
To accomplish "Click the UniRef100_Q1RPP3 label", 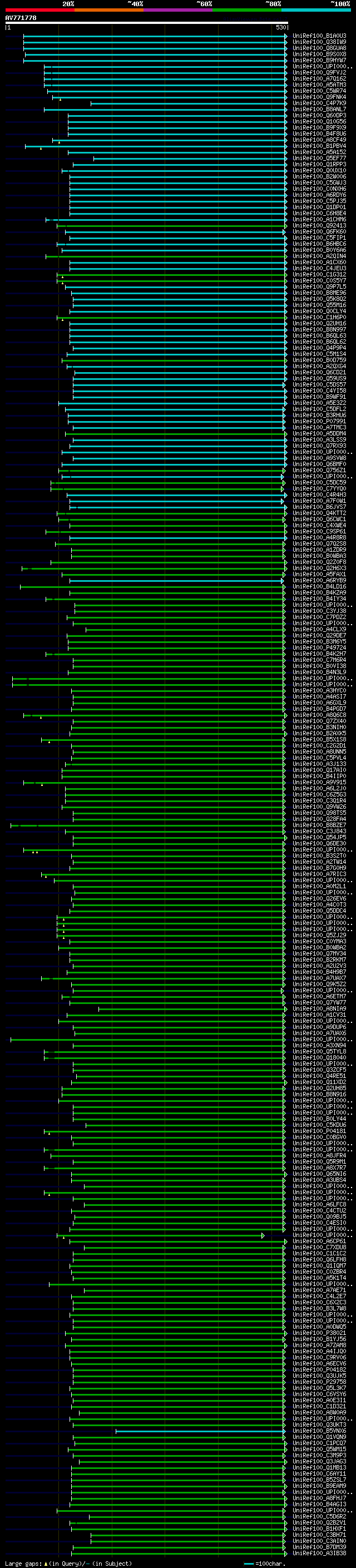I will tap(319, 164).
